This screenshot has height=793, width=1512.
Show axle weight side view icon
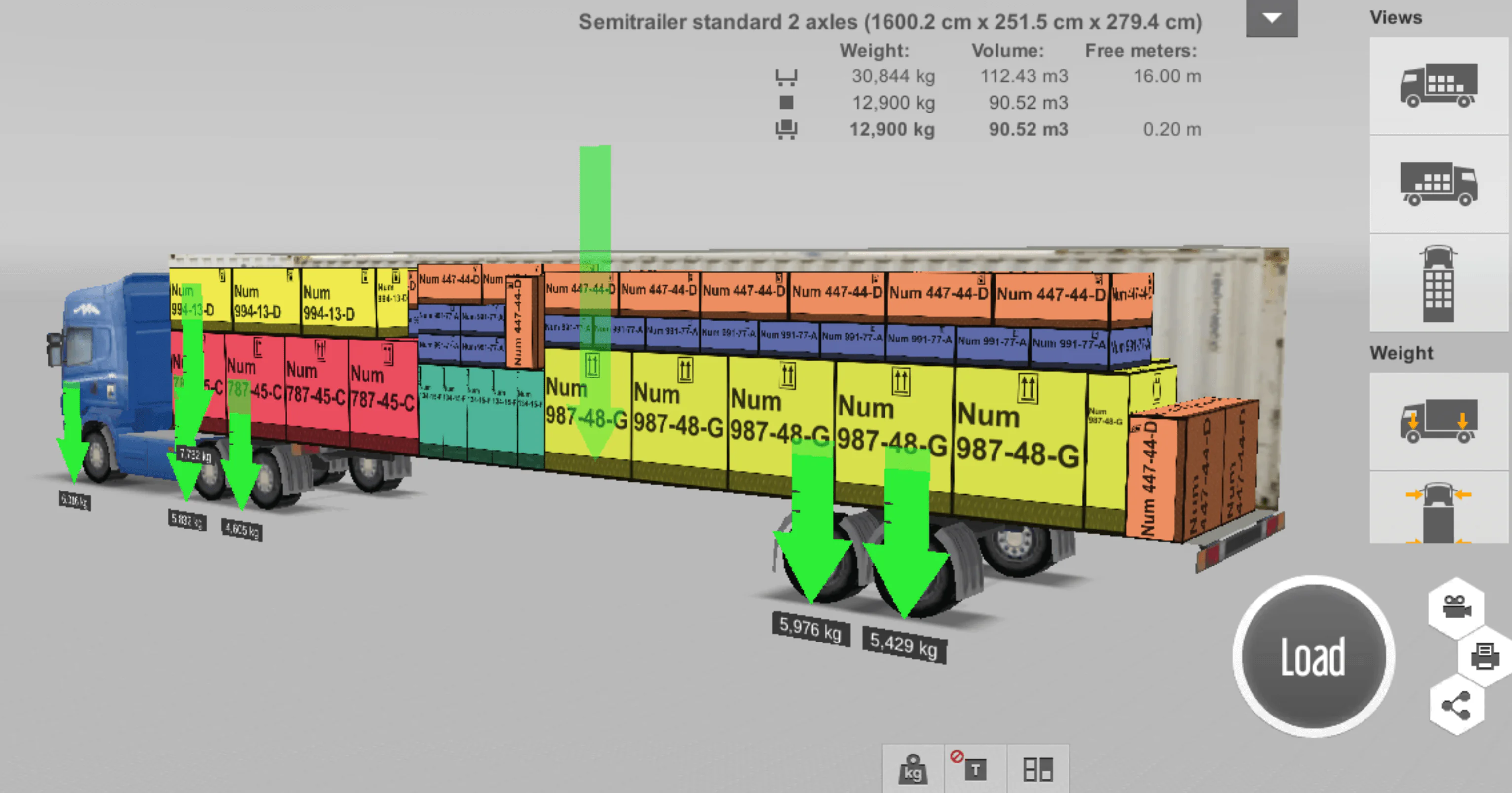[1438, 421]
